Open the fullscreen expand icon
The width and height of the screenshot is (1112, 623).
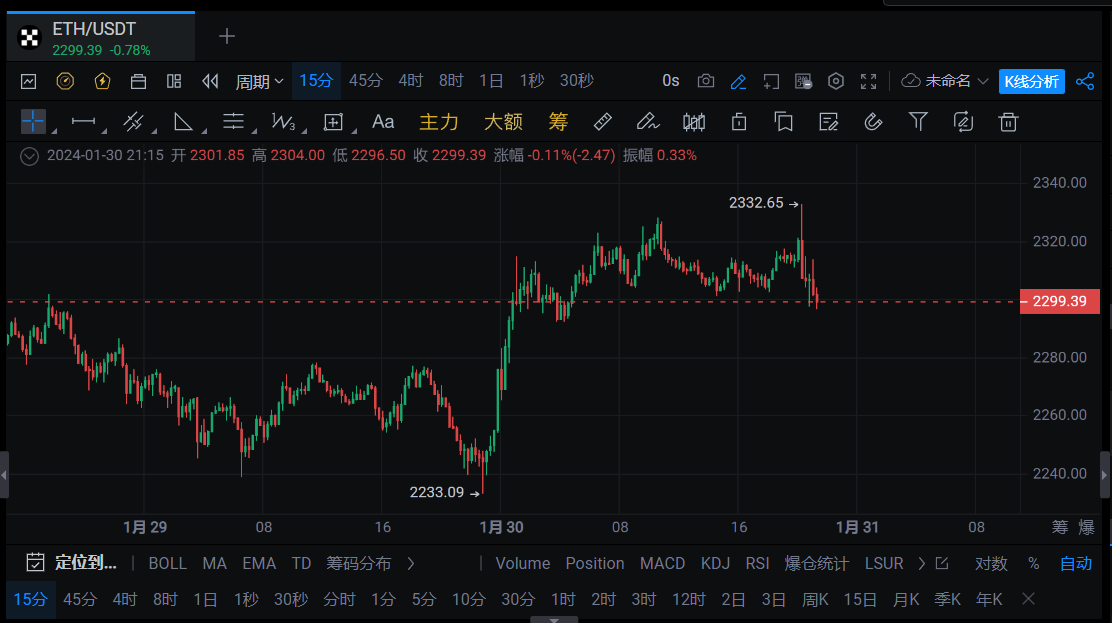tap(868, 81)
